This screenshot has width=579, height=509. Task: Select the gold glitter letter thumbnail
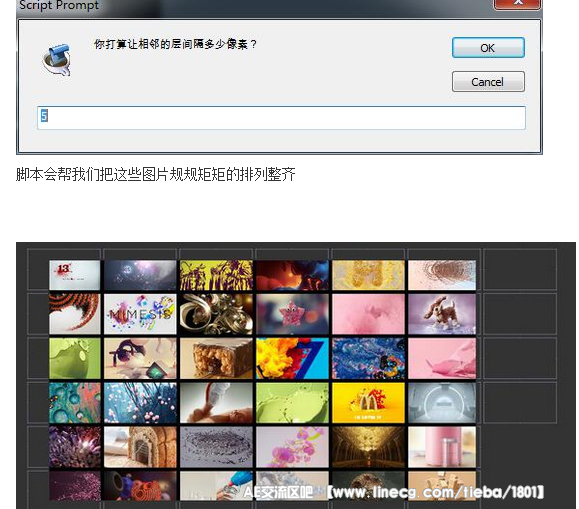[369, 275]
